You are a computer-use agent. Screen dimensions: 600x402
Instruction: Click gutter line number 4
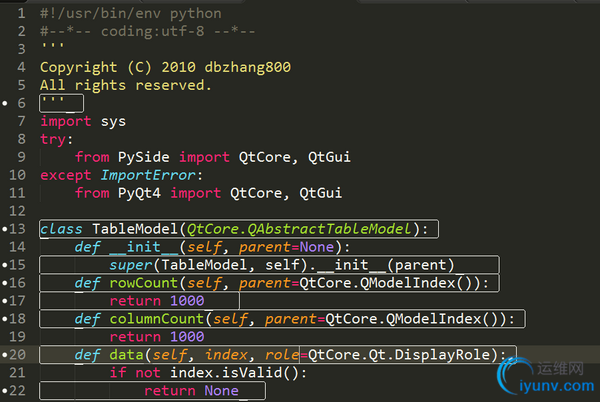pos(21,67)
